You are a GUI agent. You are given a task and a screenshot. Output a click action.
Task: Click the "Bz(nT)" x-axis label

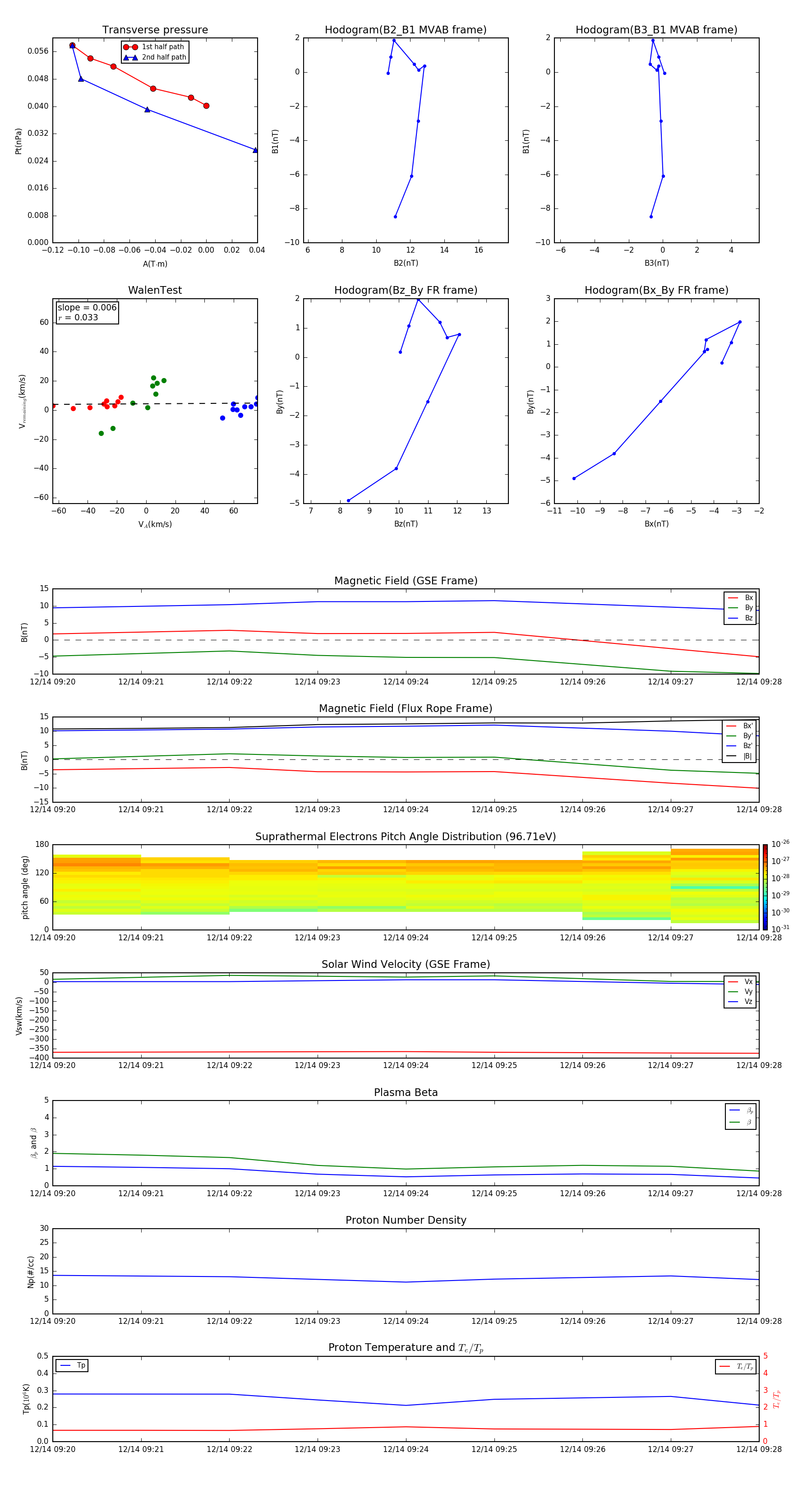click(406, 524)
